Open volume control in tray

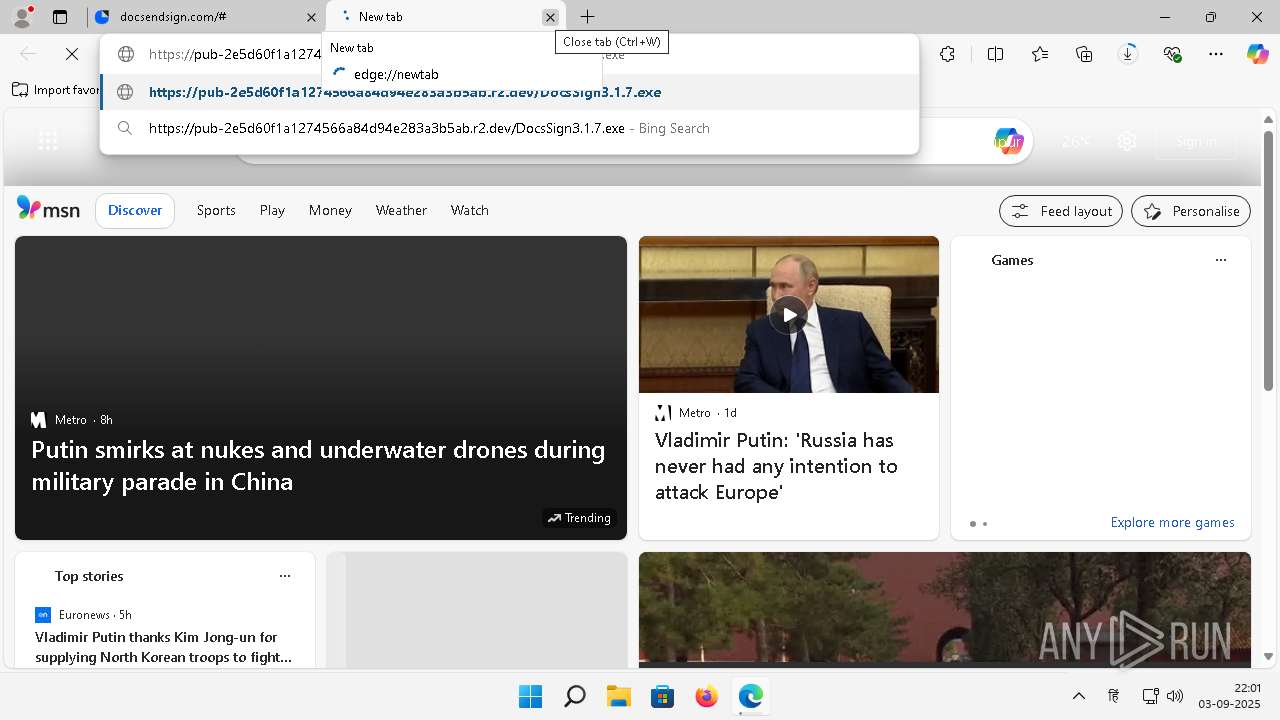click(x=1175, y=696)
